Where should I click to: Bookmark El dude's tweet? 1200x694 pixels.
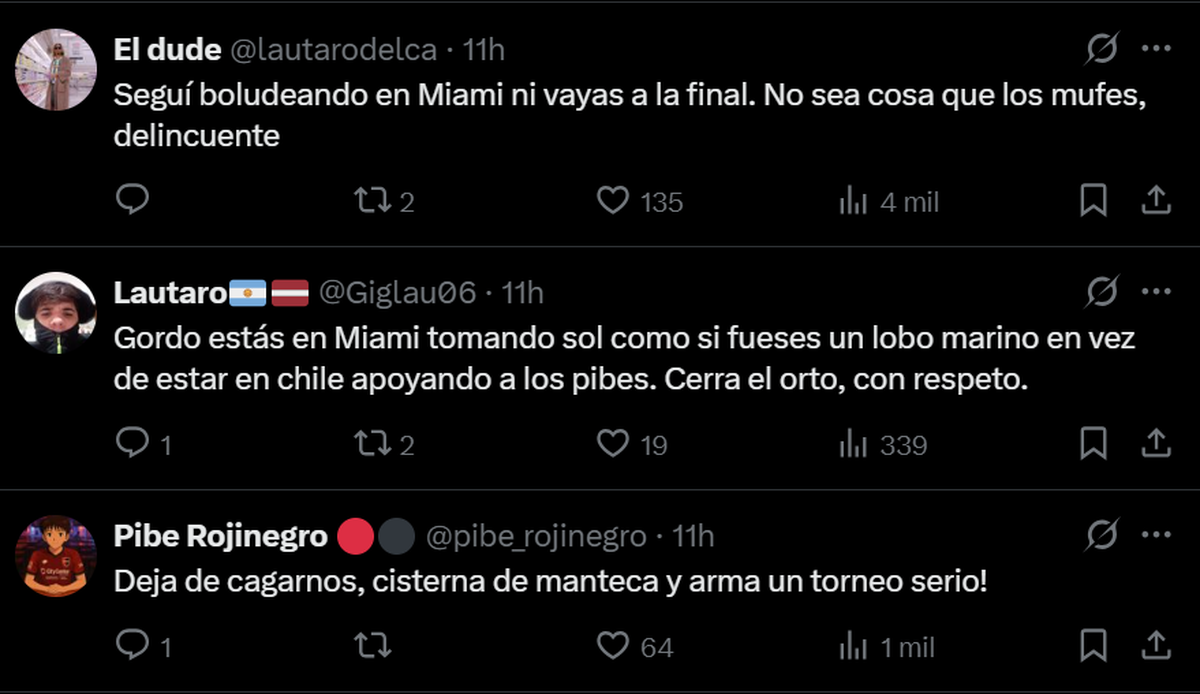coord(1094,201)
